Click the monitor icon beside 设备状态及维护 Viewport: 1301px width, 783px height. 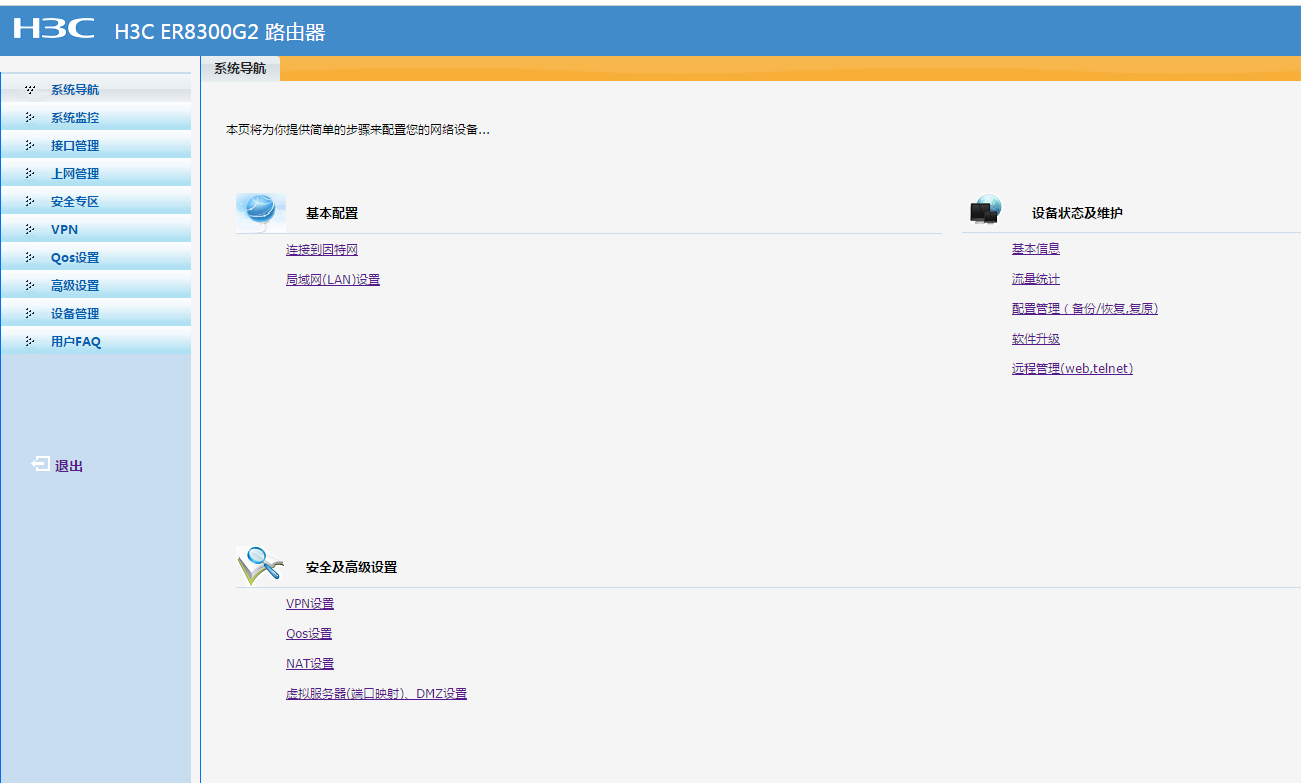tap(985, 210)
